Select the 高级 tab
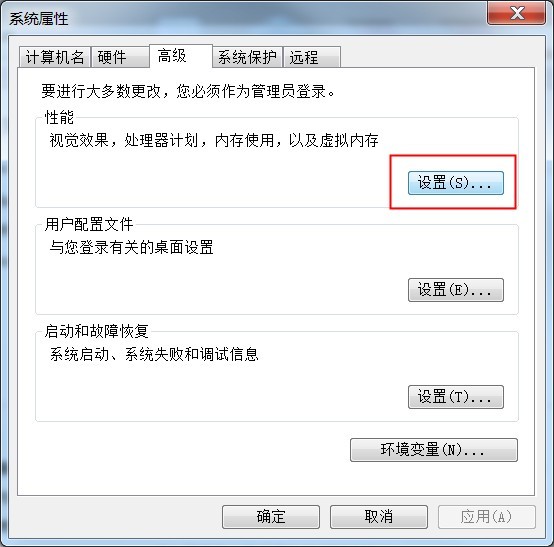 tap(181, 56)
